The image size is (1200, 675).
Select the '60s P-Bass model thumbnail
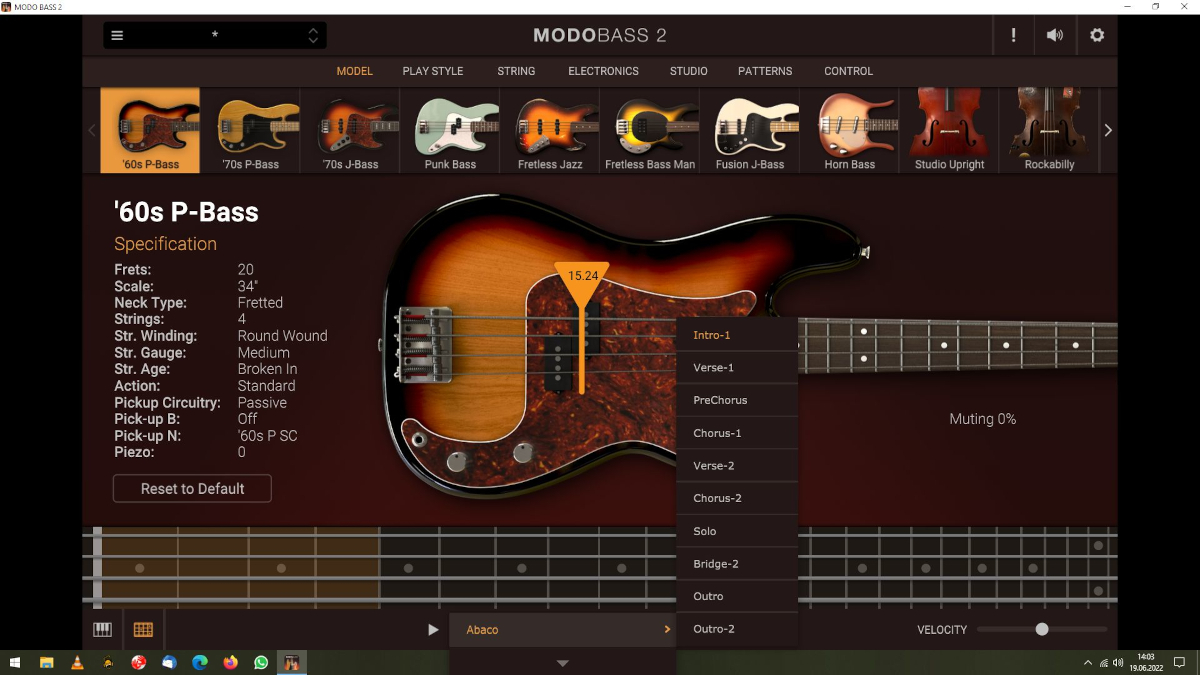150,130
